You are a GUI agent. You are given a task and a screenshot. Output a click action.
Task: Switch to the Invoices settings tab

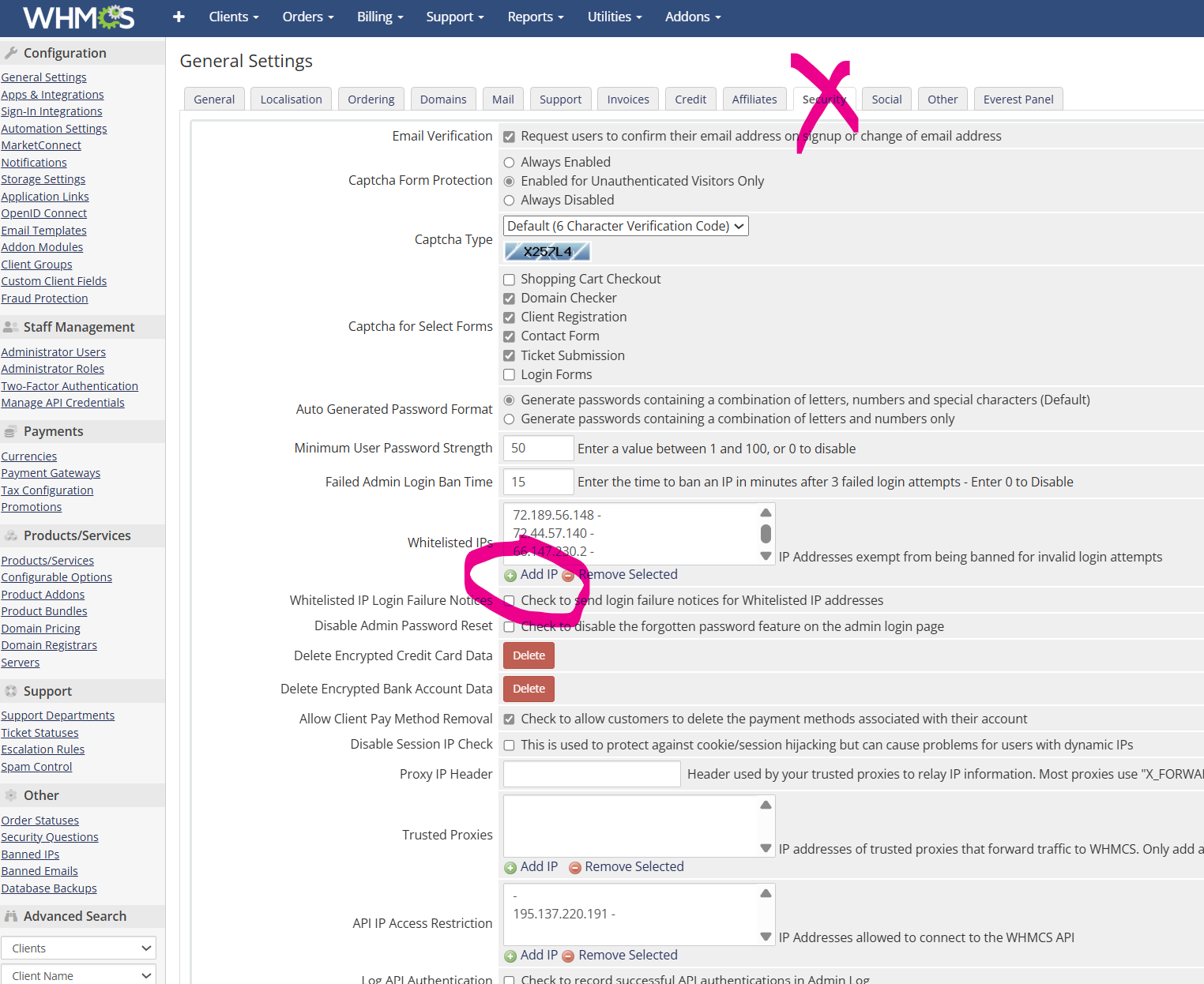[628, 100]
